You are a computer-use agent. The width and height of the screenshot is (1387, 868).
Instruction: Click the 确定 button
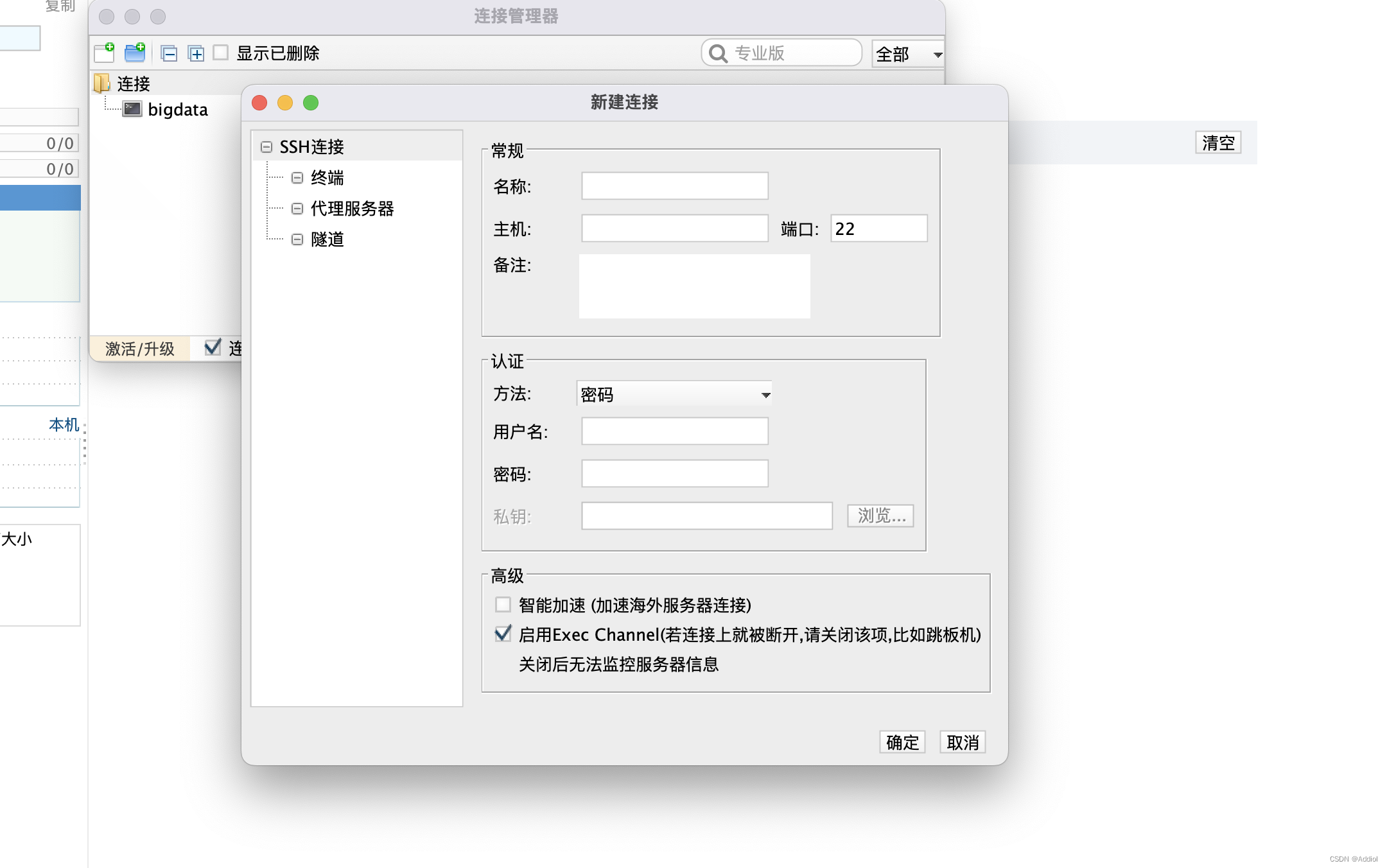902,742
